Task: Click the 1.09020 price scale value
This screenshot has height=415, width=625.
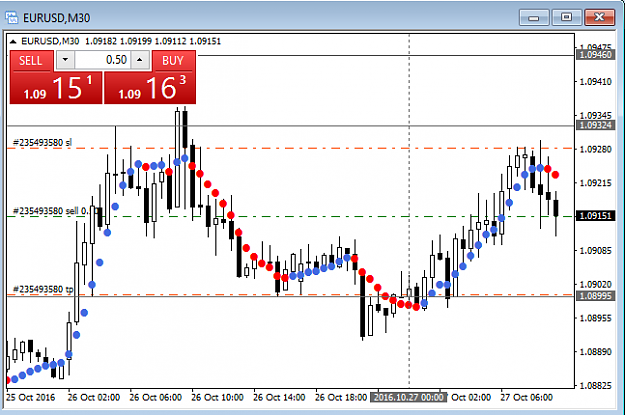Action: point(596,284)
